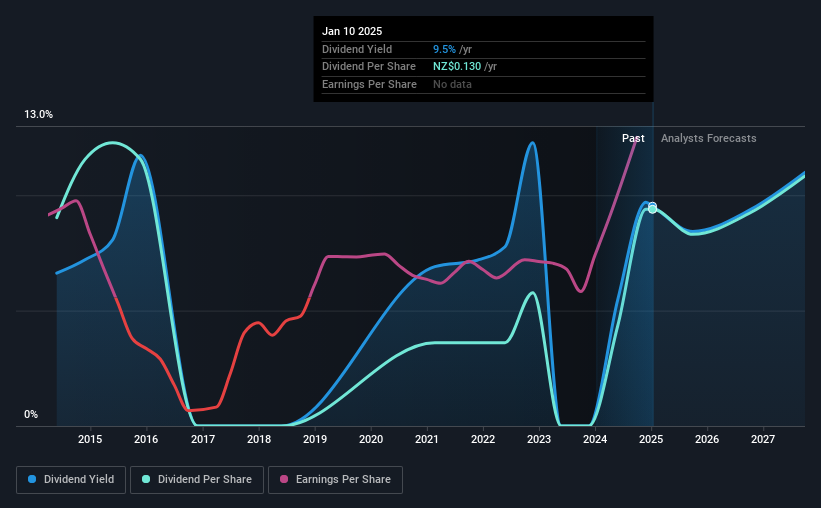Click the 9.5% dividend yield value
This screenshot has height=508, width=821.
[x=444, y=49]
